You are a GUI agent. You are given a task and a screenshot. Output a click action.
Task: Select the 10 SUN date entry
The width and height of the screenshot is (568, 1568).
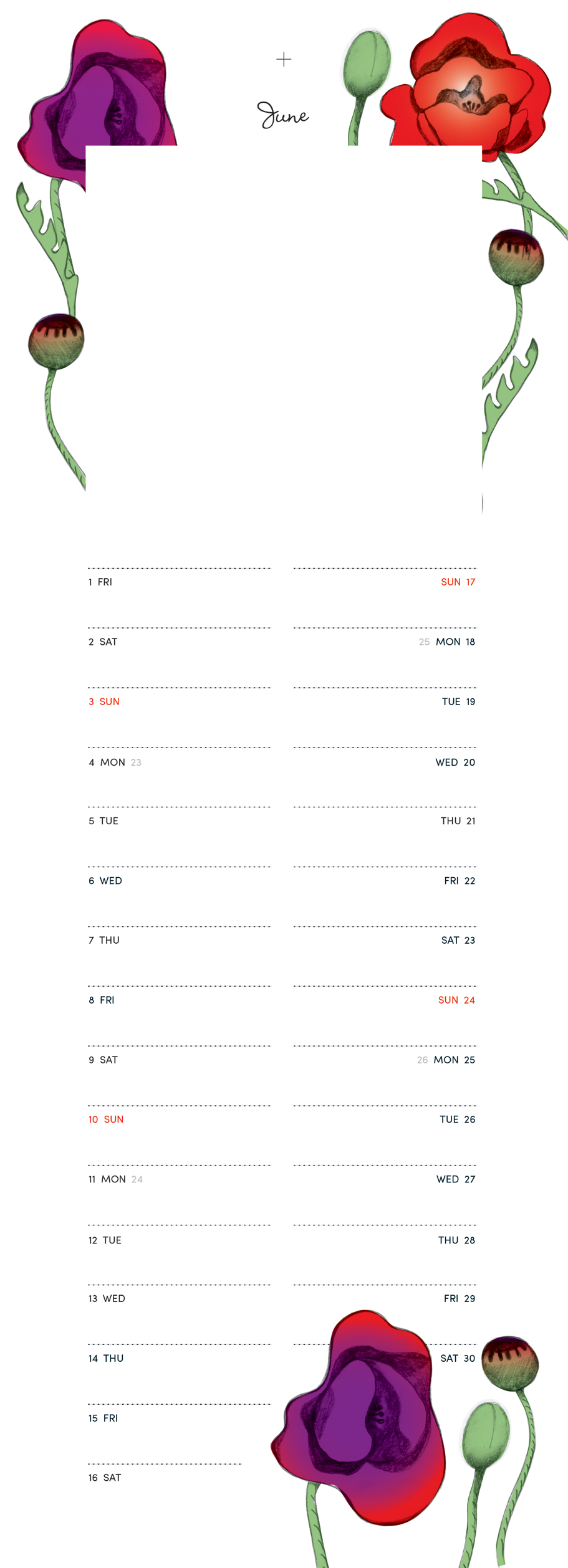(106, 1119)
